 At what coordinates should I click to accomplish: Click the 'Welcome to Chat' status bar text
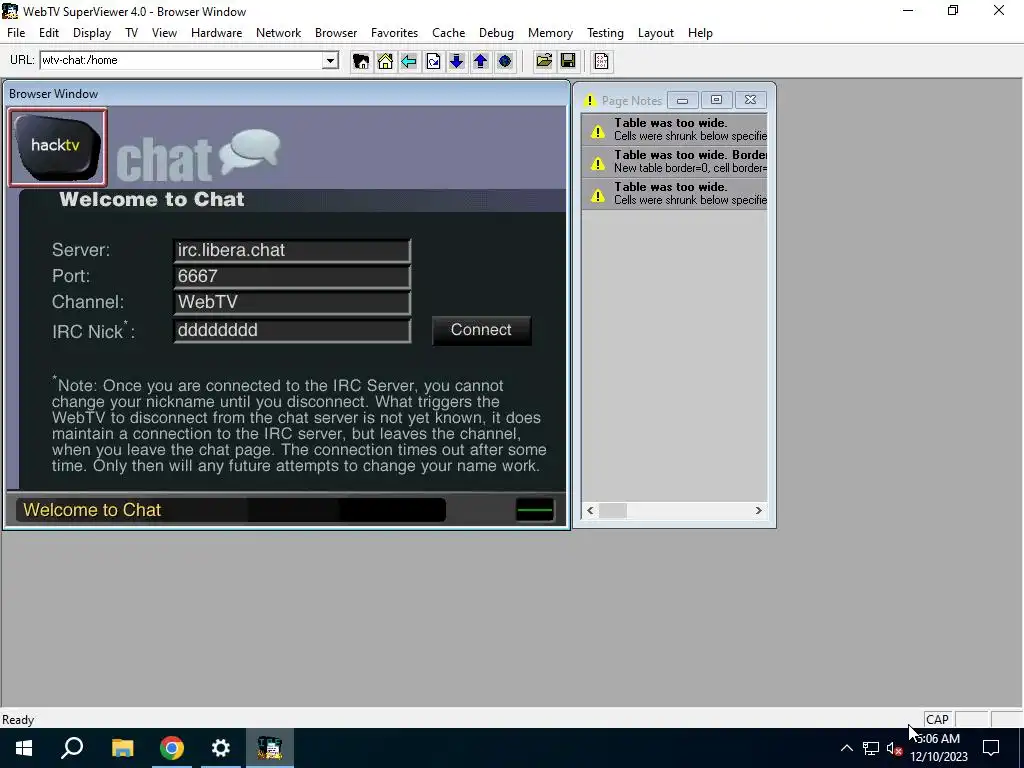[92, 510]
